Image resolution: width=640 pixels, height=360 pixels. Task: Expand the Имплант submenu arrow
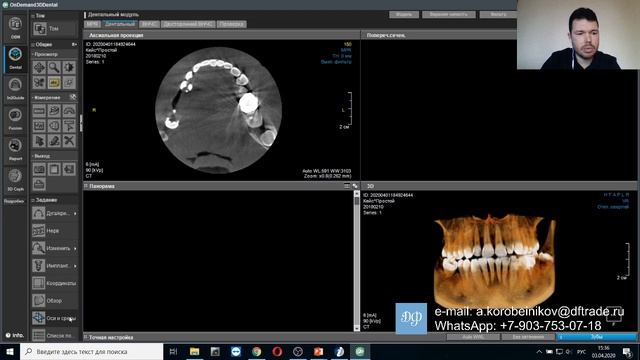tap(75, 266)
